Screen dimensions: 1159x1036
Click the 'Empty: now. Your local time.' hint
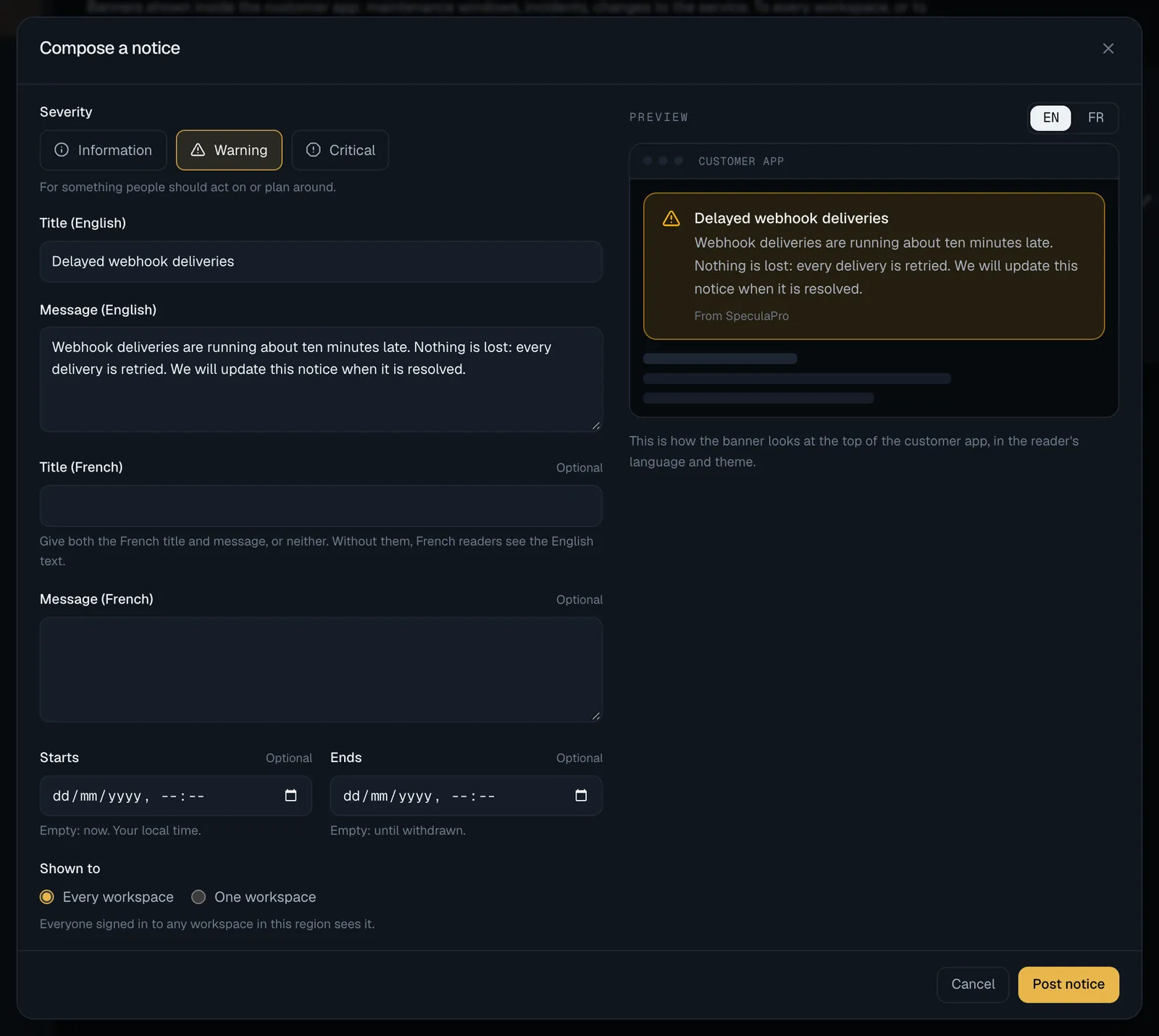pos(120,830)
